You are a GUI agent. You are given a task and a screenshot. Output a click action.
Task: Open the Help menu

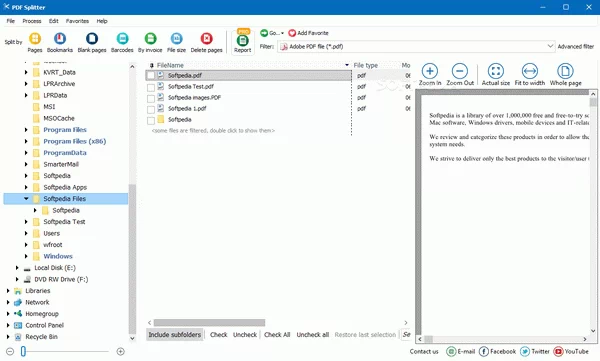click(x=102, y=21)
